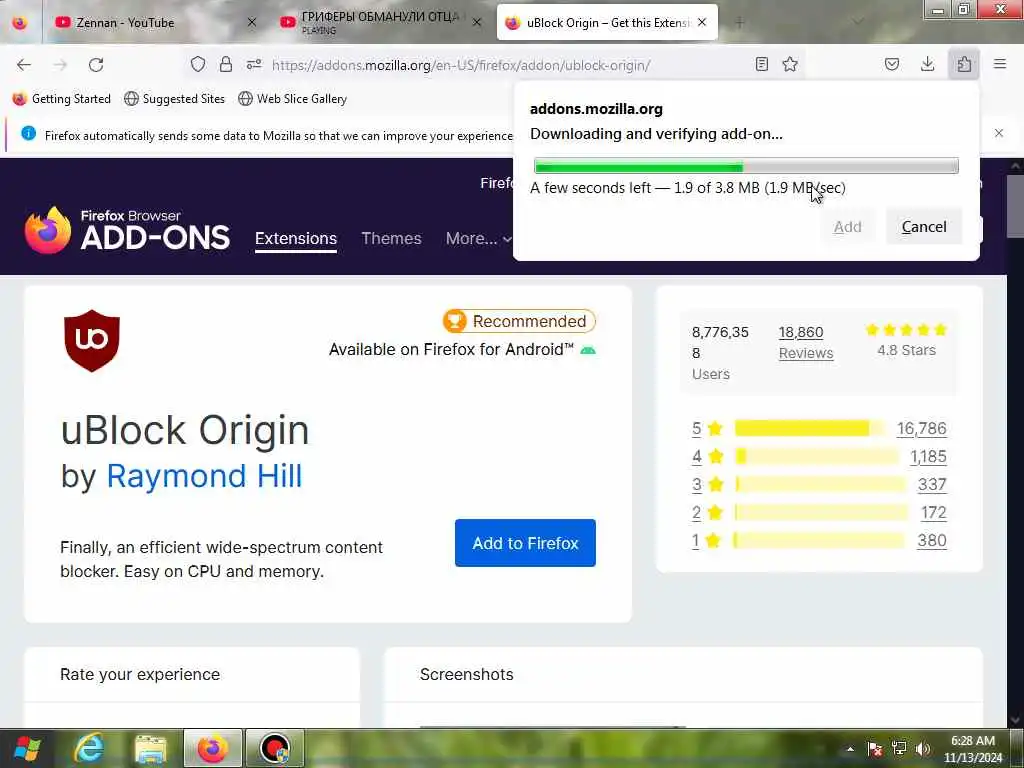Open the Save to Pocket icon
Screen dimensions: 1024x768
tap(892, 64)
